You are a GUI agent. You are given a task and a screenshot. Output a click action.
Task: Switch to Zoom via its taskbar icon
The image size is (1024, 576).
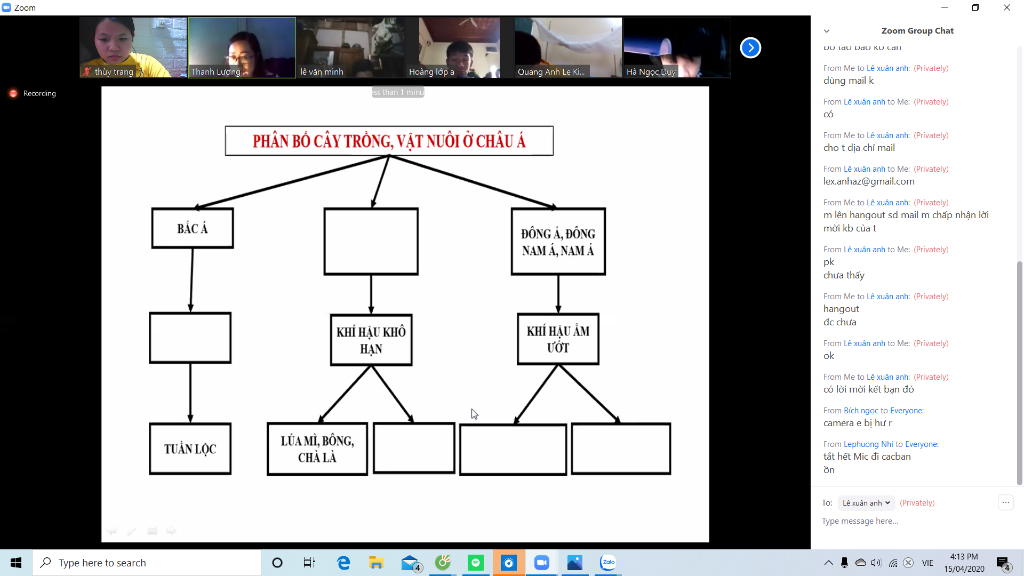(x=541, y=562)
